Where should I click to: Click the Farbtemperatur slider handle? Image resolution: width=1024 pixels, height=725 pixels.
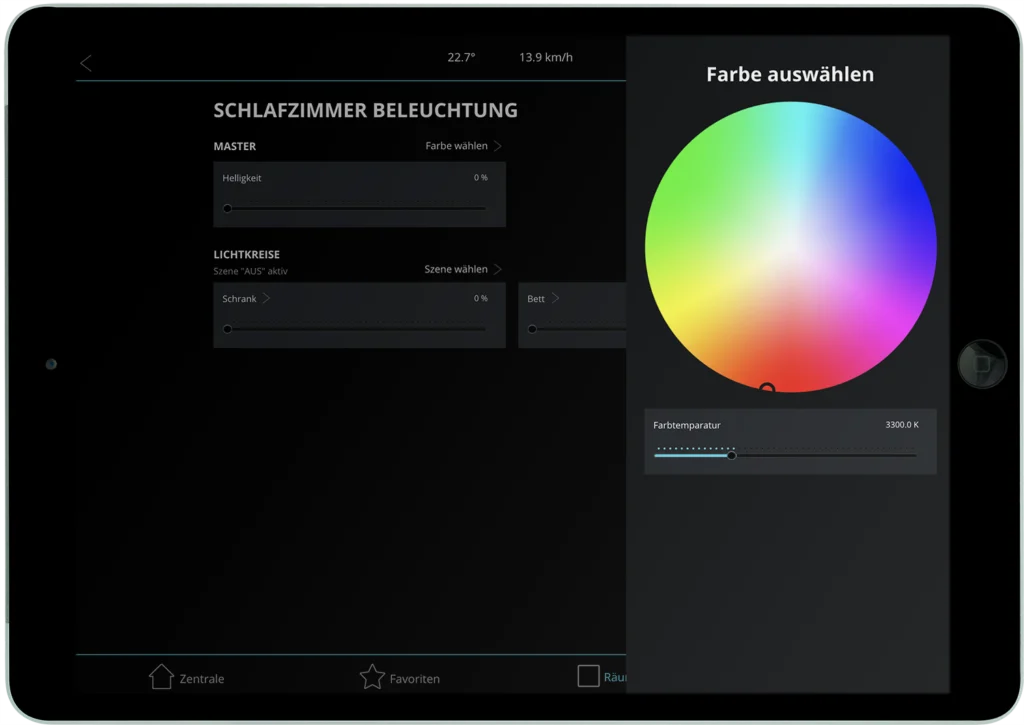pyautogui.click(x=731, y=454)
